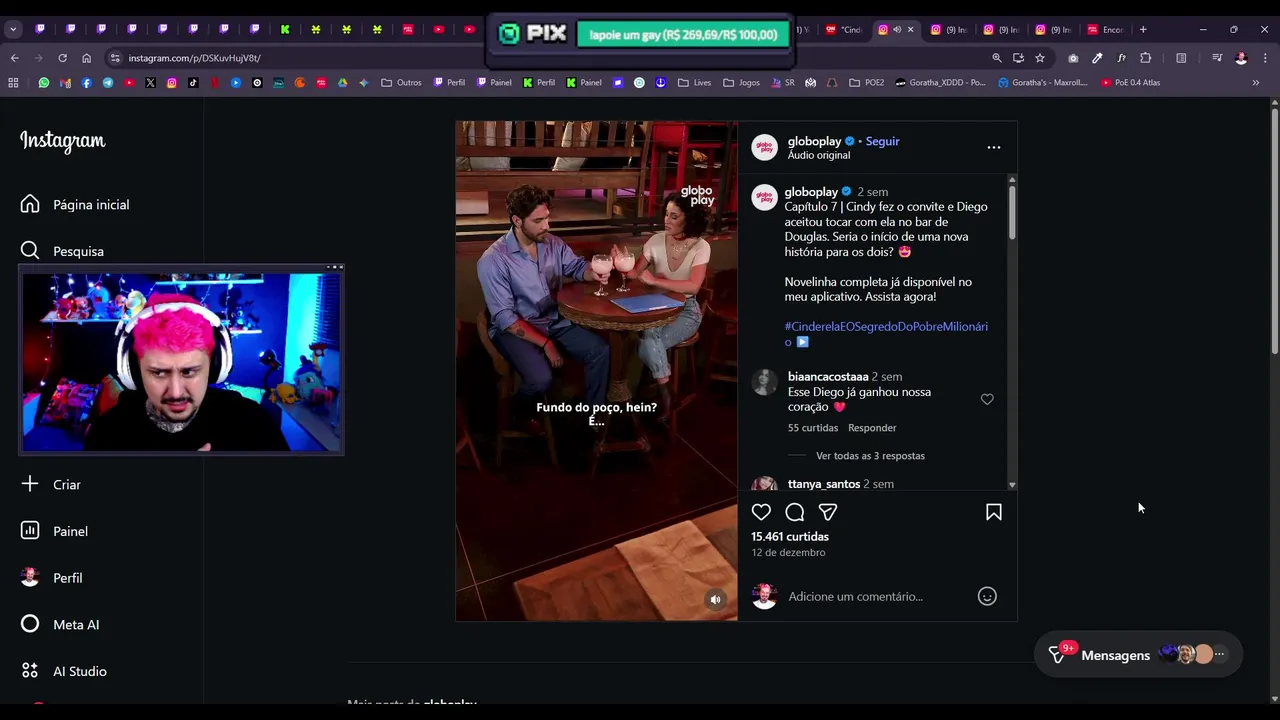Image resolution: width=1280 pixels, height=720 pixels.
Task: Click the page vertical scrollbar thumb
Action: (1274, 230)
